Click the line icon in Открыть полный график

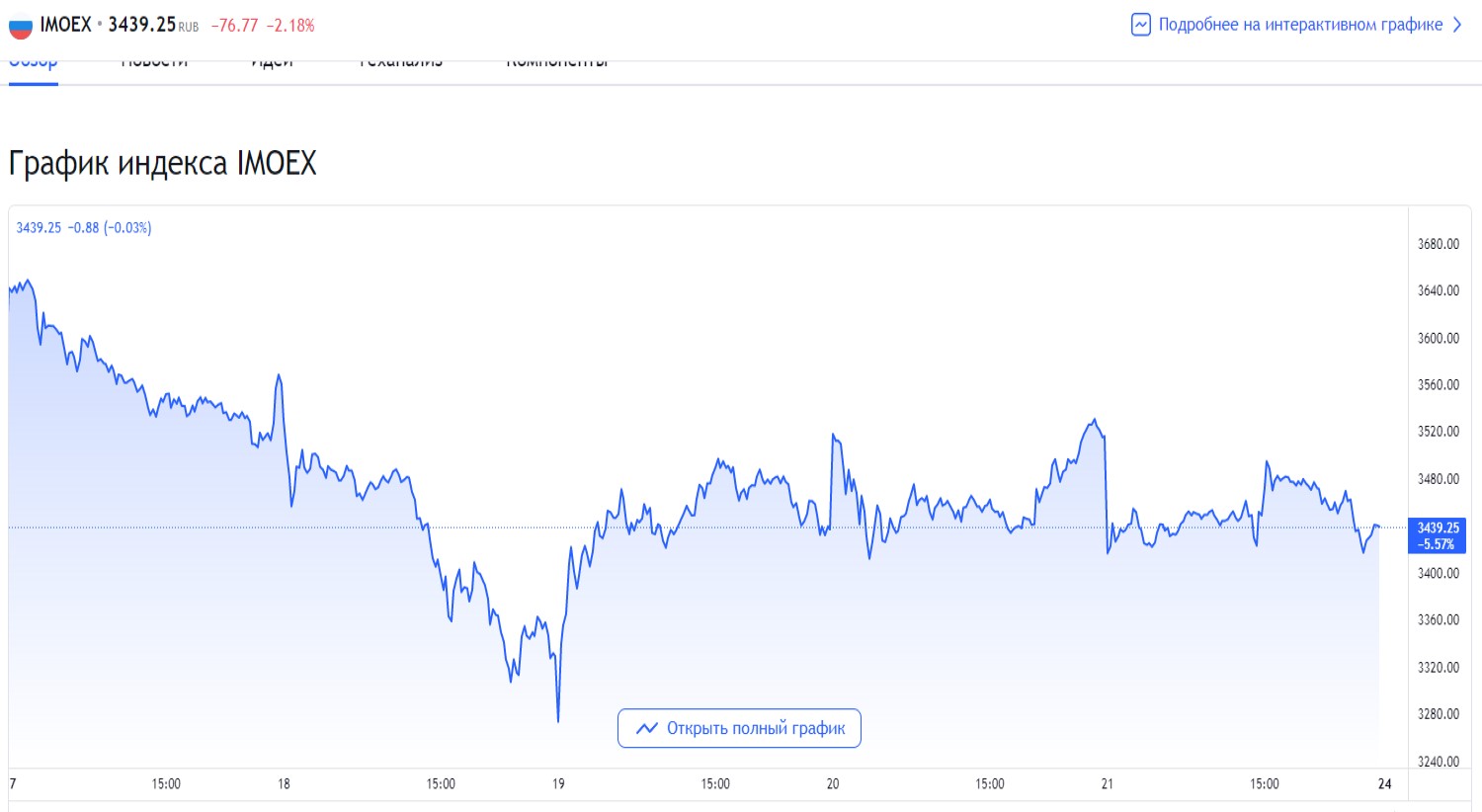(x=647, y=728)
